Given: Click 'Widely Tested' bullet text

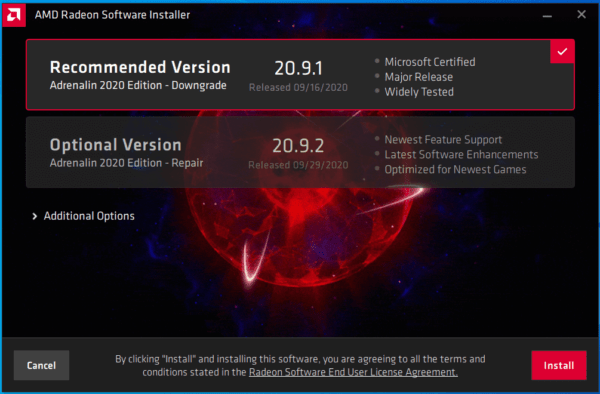Looking at the screenshot, I should pos(419,92).
